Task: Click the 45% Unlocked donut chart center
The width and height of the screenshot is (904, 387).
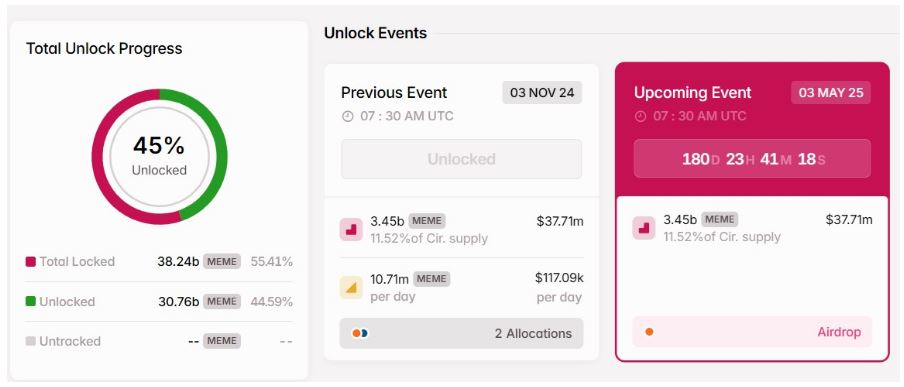Action: pyautogui.click(x=159, y=156)
